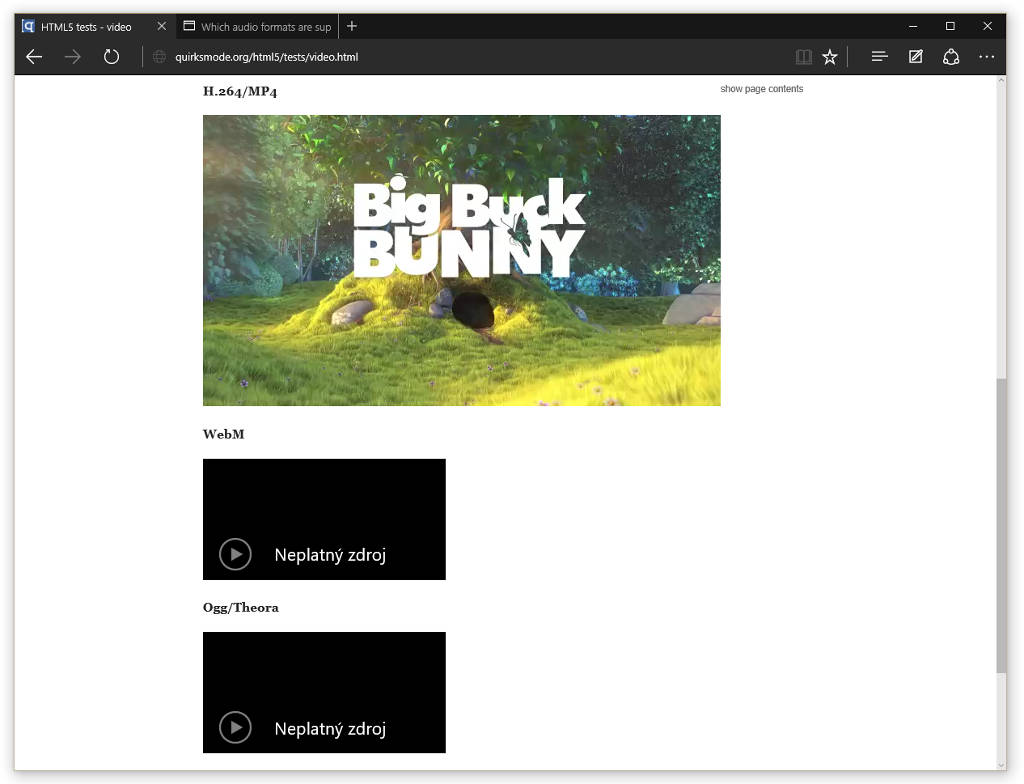Click the vertical scrollbar thumb
The width and height of the screenshot is (1024, 784).
click(x=1001, y=525)
